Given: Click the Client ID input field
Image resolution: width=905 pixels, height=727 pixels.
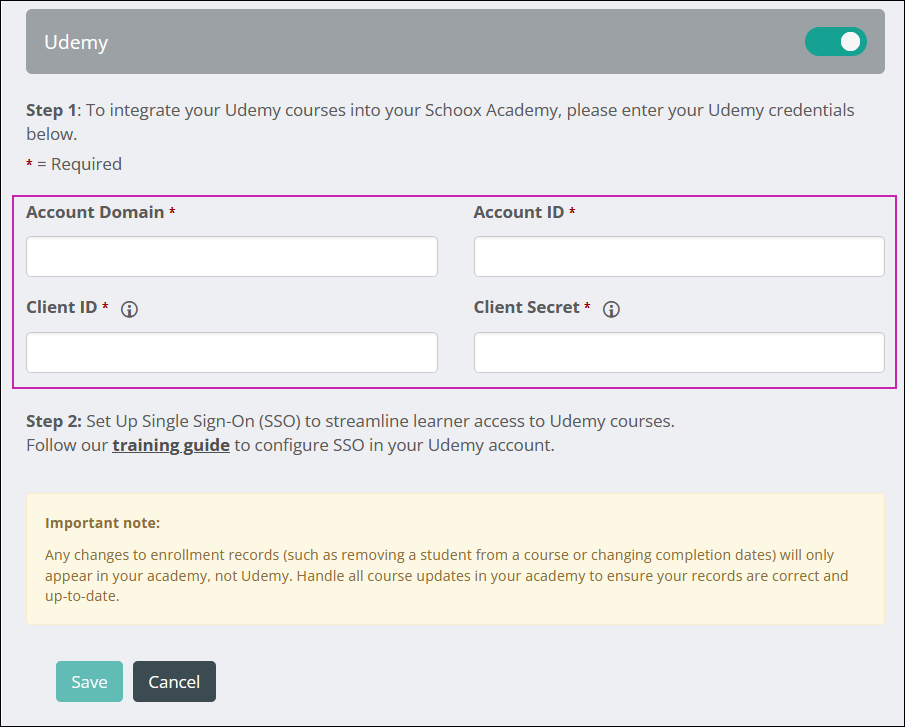Looking at the screenshot, I should tap(231, 352).
